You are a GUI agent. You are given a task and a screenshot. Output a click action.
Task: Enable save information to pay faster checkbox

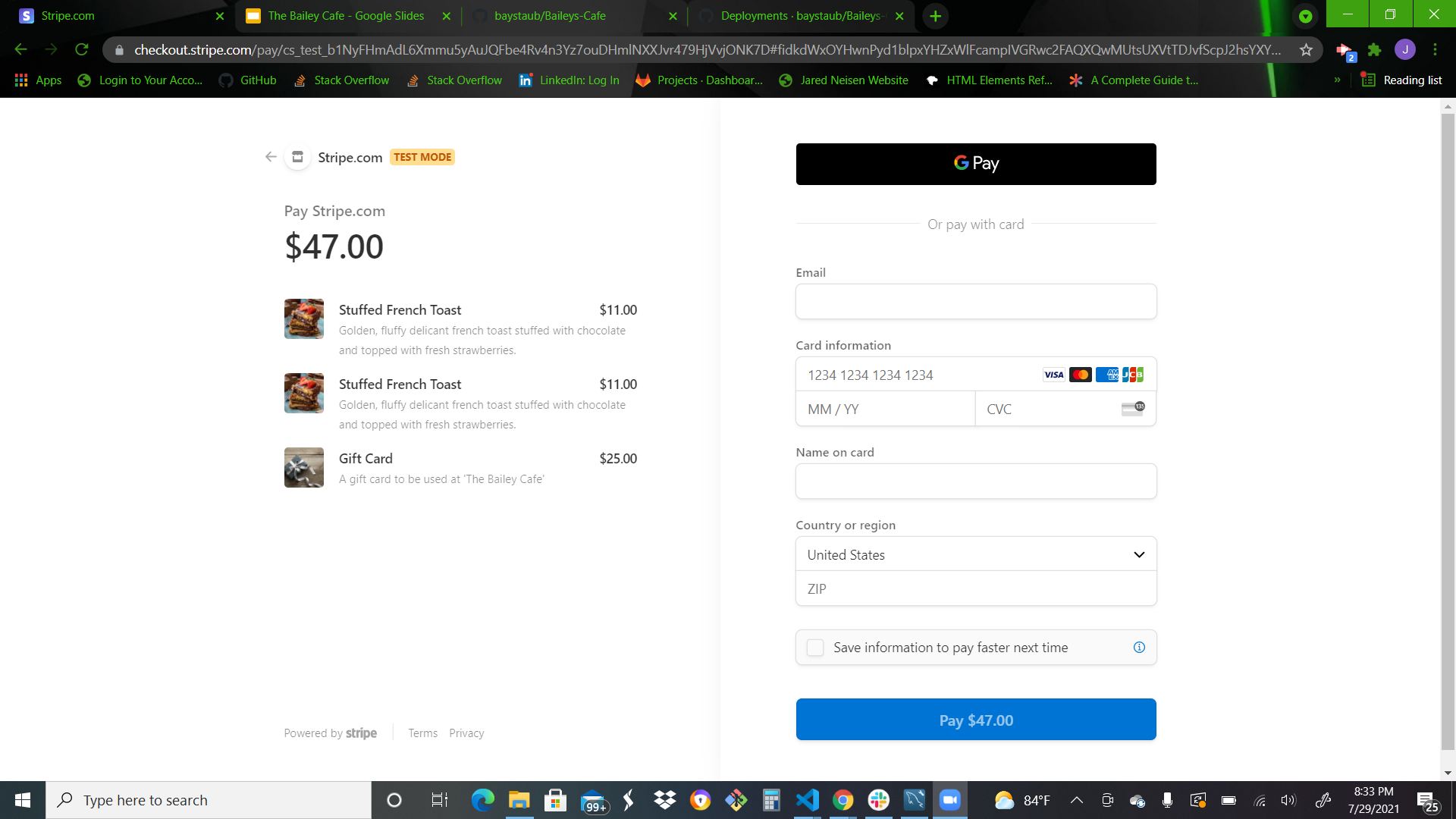(815, 648)
